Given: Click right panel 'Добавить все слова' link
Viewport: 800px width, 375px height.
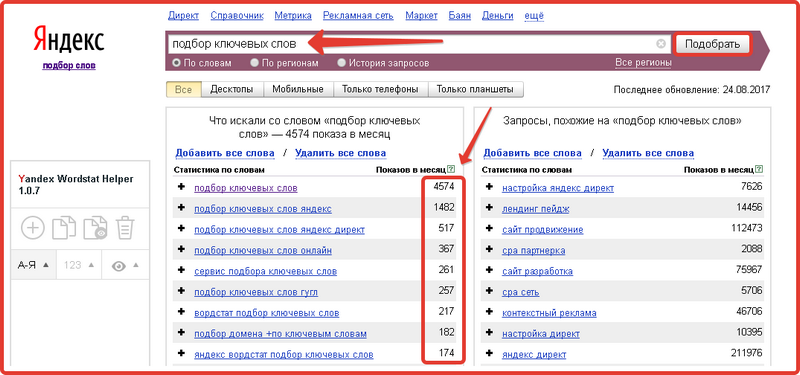Looking at the screenshot, I should click(533, 153).
